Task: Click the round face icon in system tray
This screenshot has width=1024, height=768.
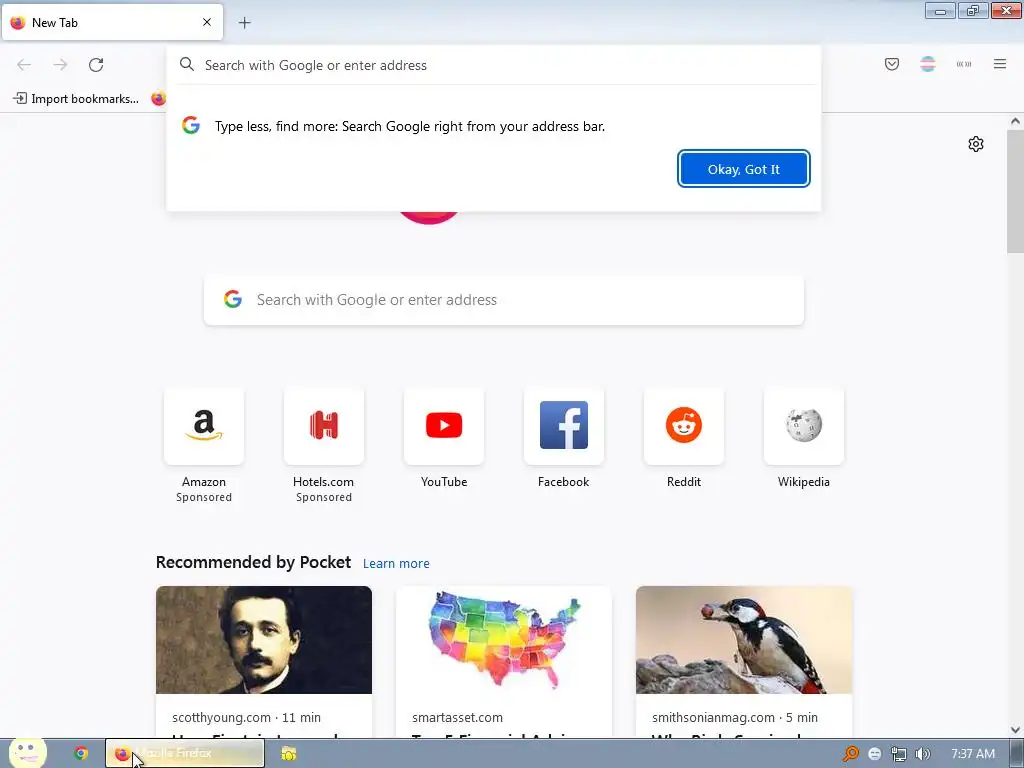Action: click(x=874, y=754)
